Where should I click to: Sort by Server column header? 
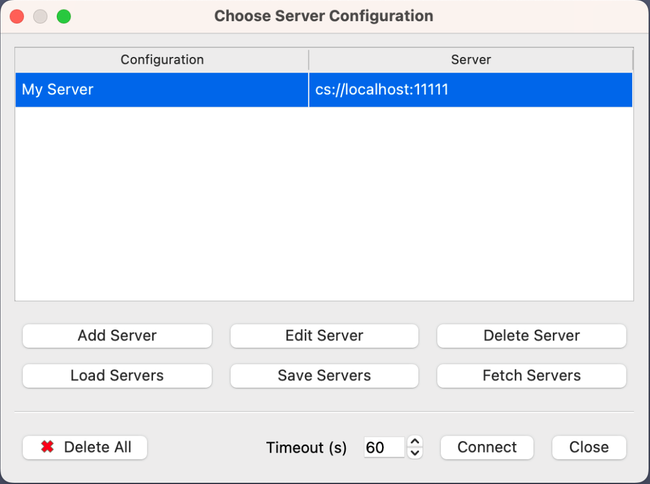click(x=471, y=60)
